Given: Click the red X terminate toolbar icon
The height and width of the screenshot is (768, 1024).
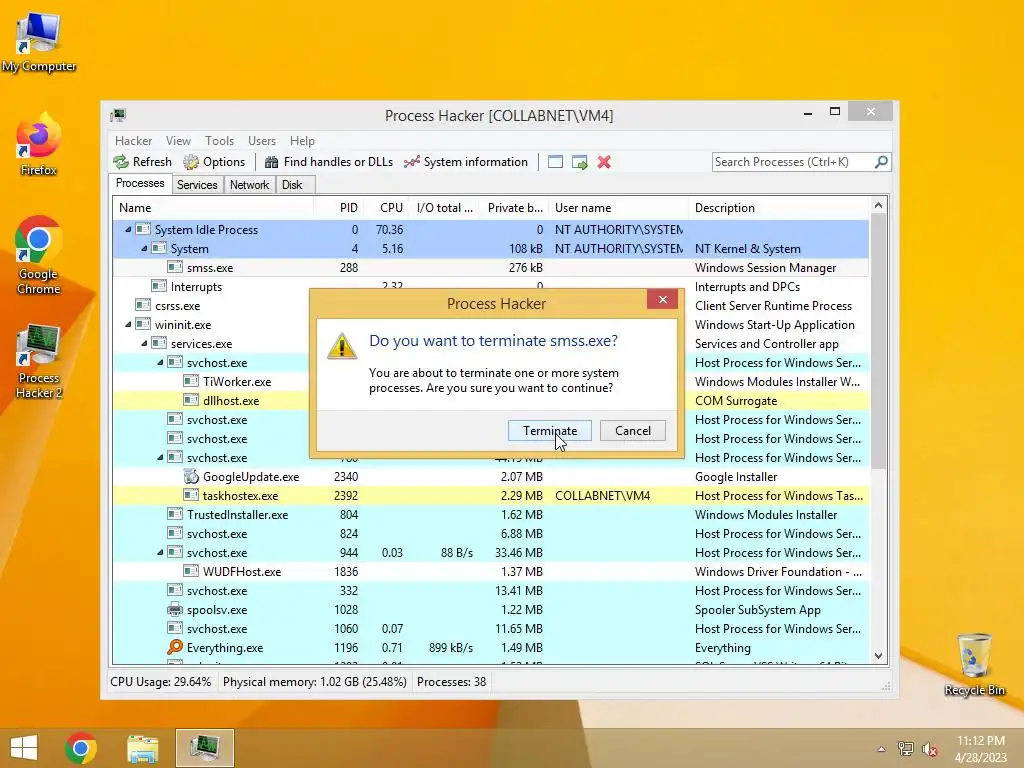Looking at the screenshot, I should [x=604, y=162].
